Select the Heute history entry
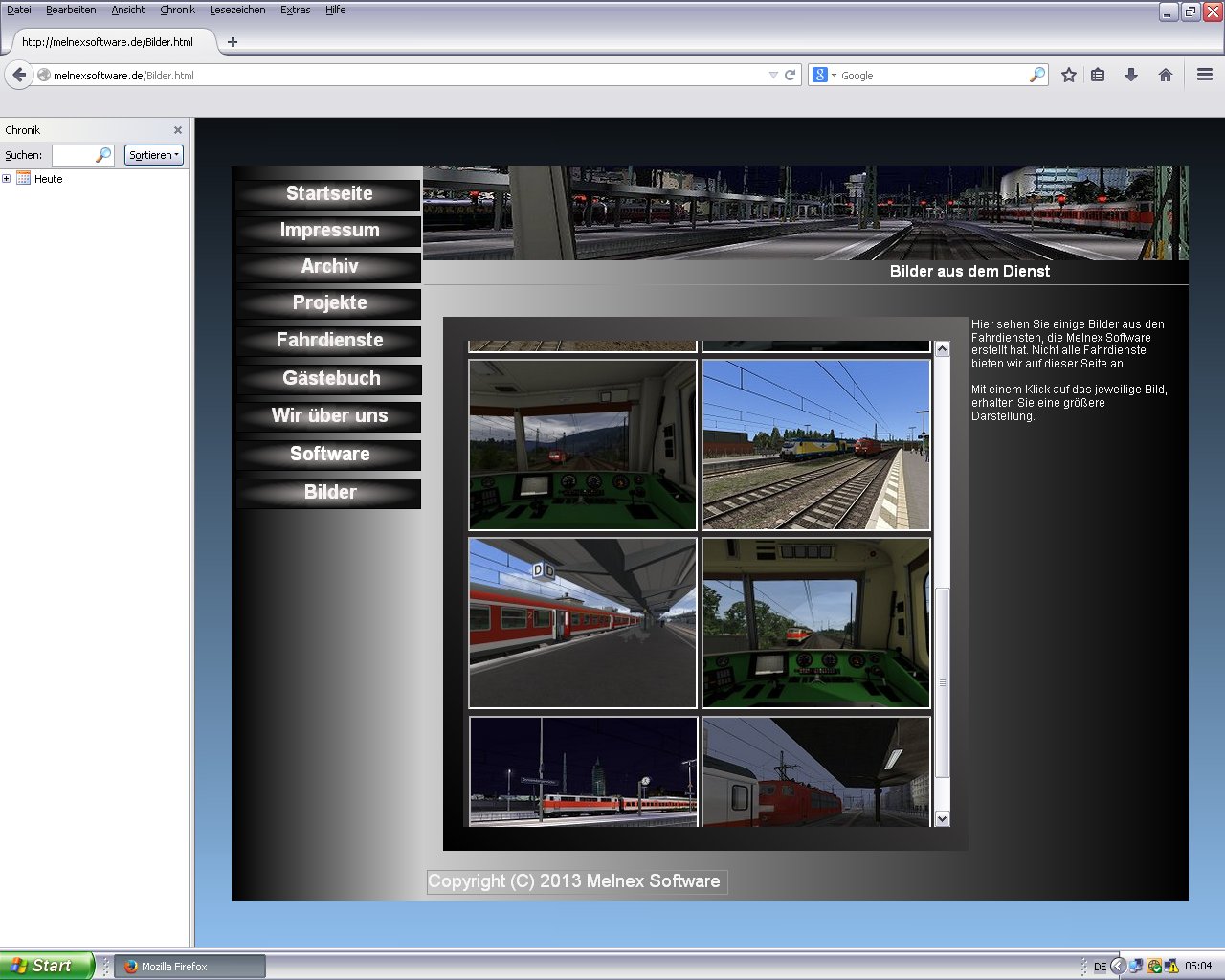Screen dimensions: 1225x980 click(x=48, y=179)
